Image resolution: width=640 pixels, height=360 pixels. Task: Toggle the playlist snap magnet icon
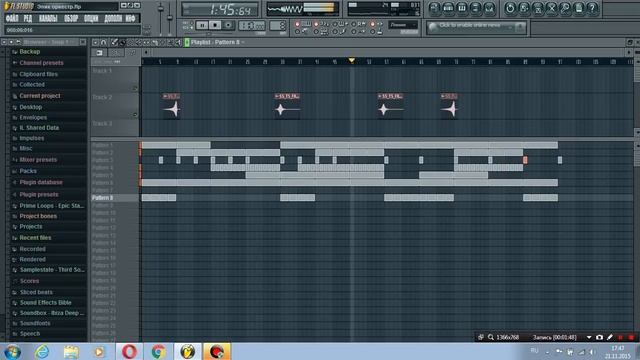[x=104, y=42]
